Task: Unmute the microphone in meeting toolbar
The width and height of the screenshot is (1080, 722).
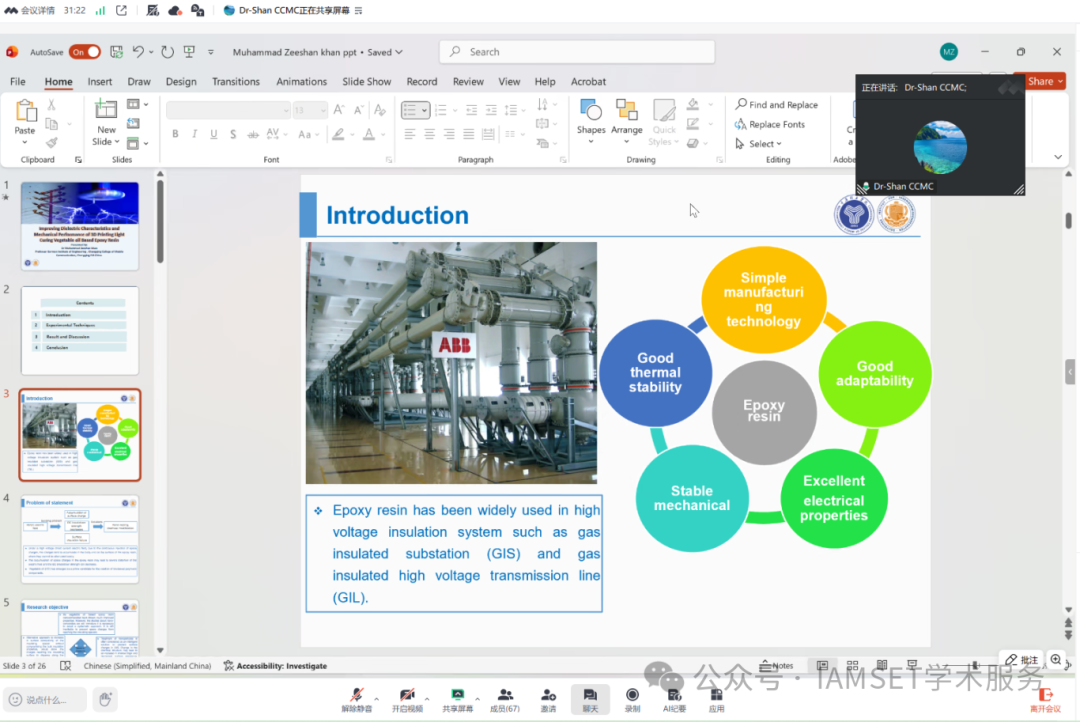Action: [x=356, y=695]
